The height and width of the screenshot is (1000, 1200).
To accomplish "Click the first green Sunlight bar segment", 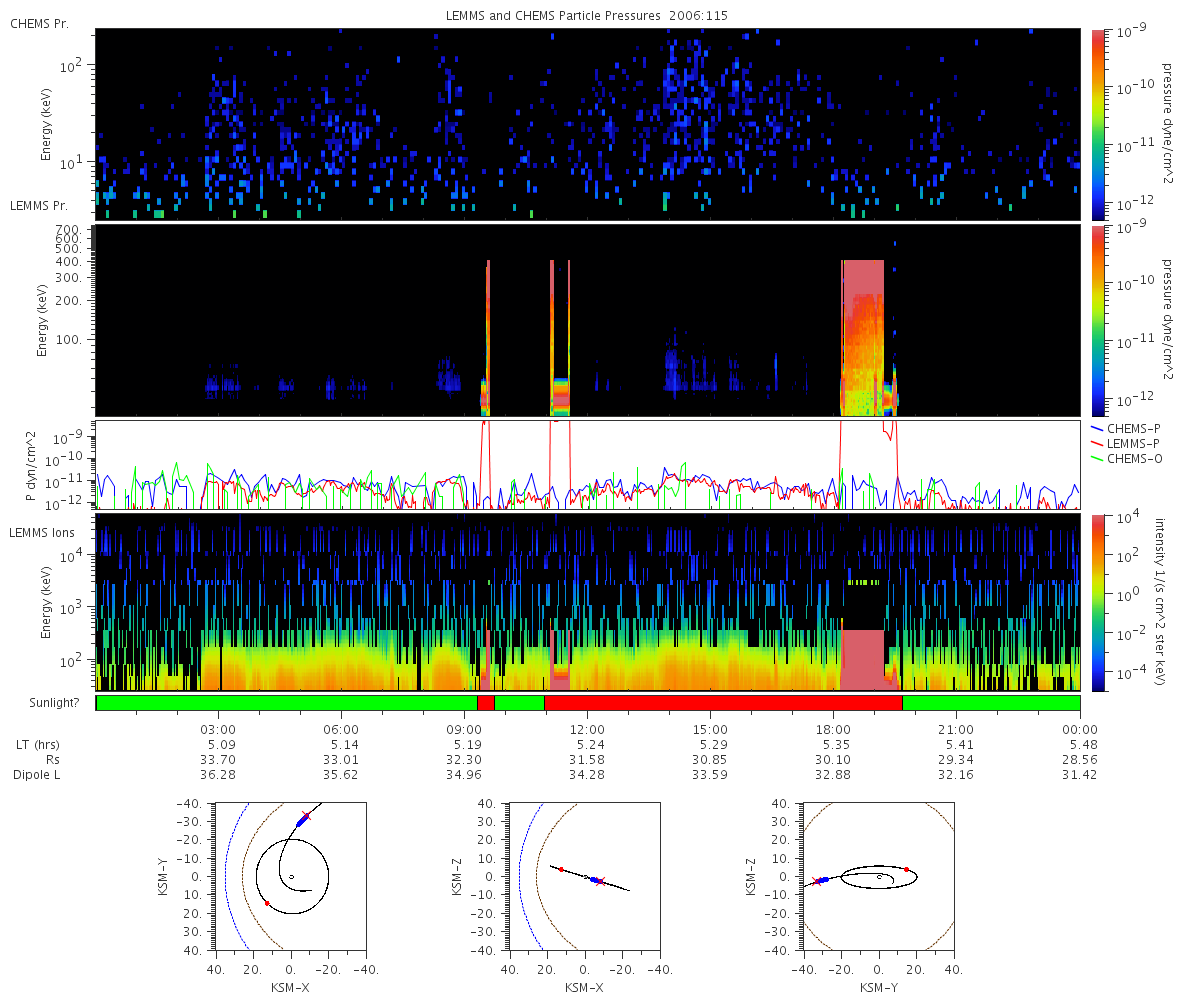I will coord(287,703).
